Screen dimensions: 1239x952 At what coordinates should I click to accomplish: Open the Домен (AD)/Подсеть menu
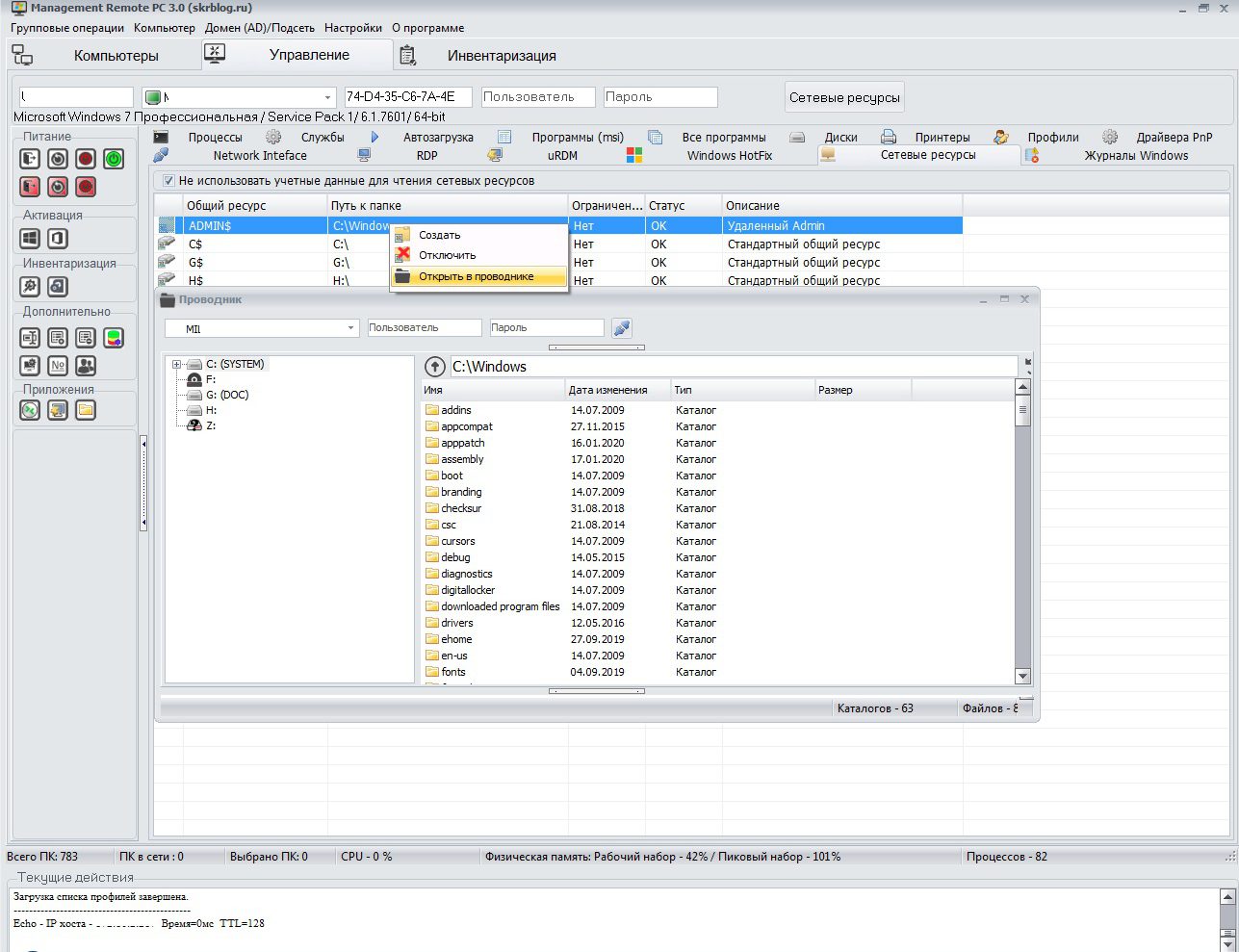point(260,28)
